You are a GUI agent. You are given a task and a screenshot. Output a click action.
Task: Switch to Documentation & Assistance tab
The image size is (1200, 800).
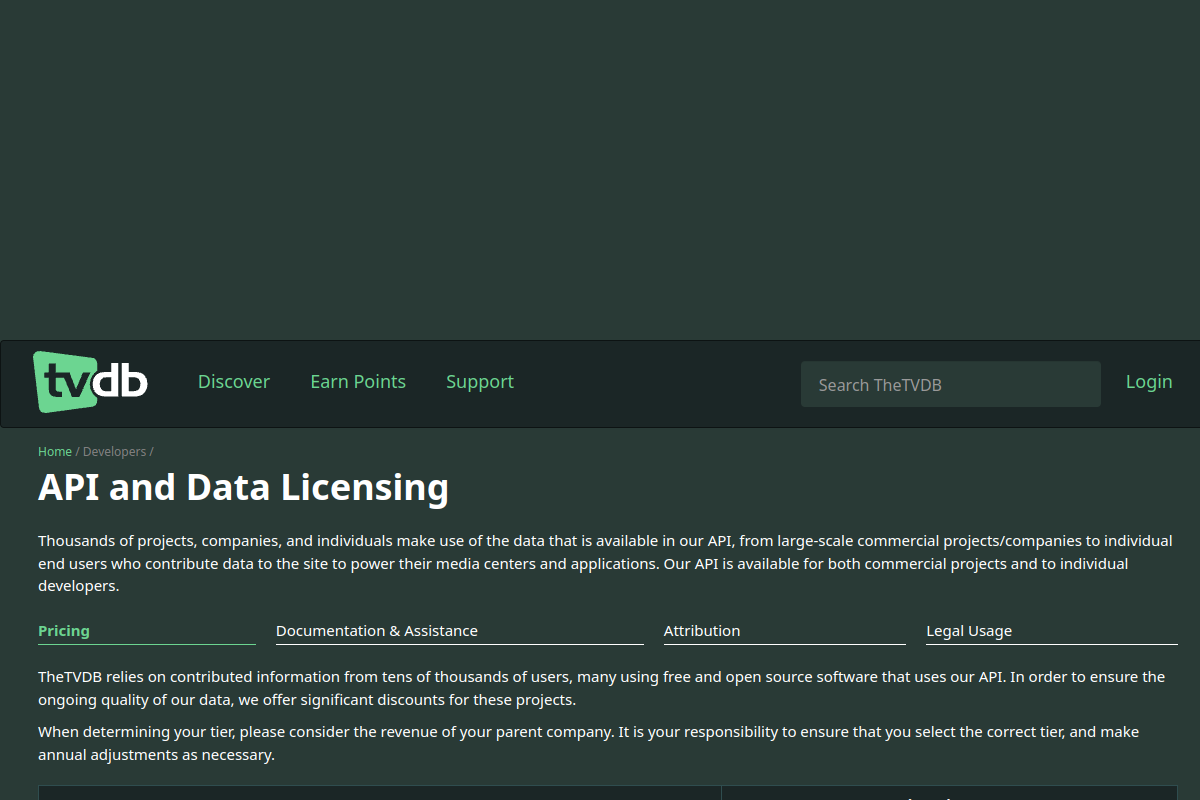(460, 632)
